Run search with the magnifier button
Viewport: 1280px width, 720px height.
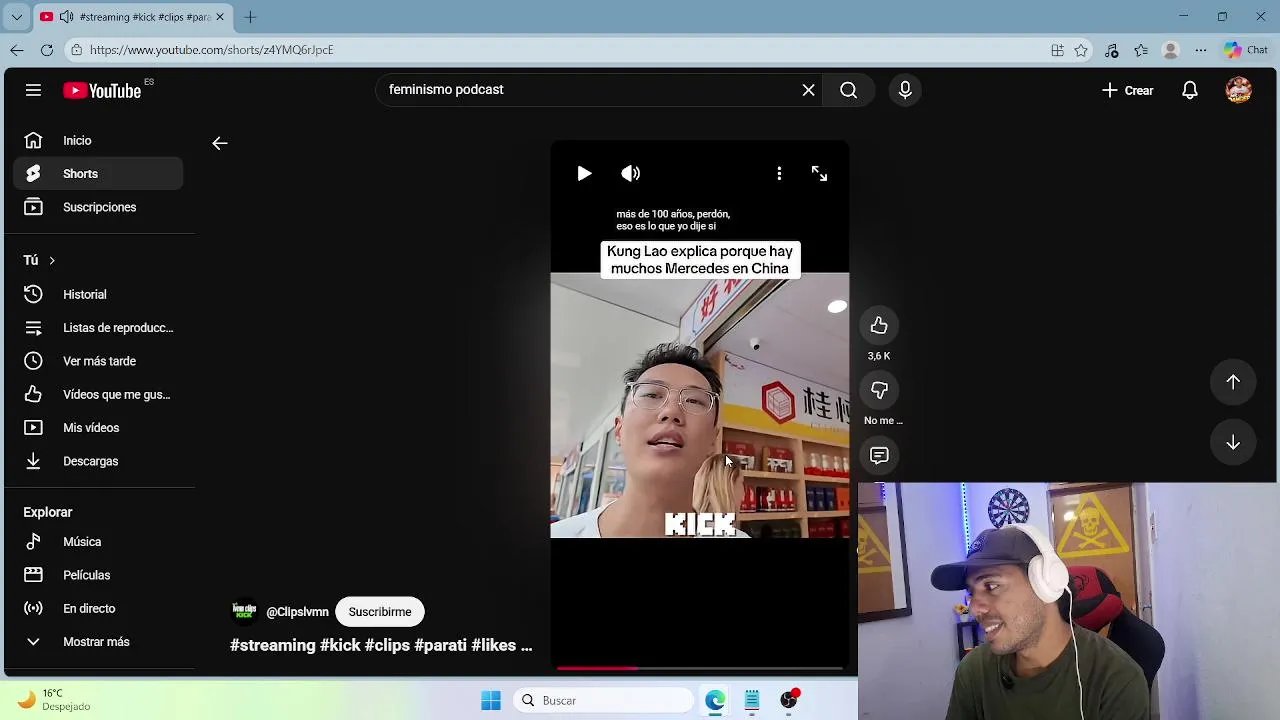pyautogui.click(x=848, y=90)
